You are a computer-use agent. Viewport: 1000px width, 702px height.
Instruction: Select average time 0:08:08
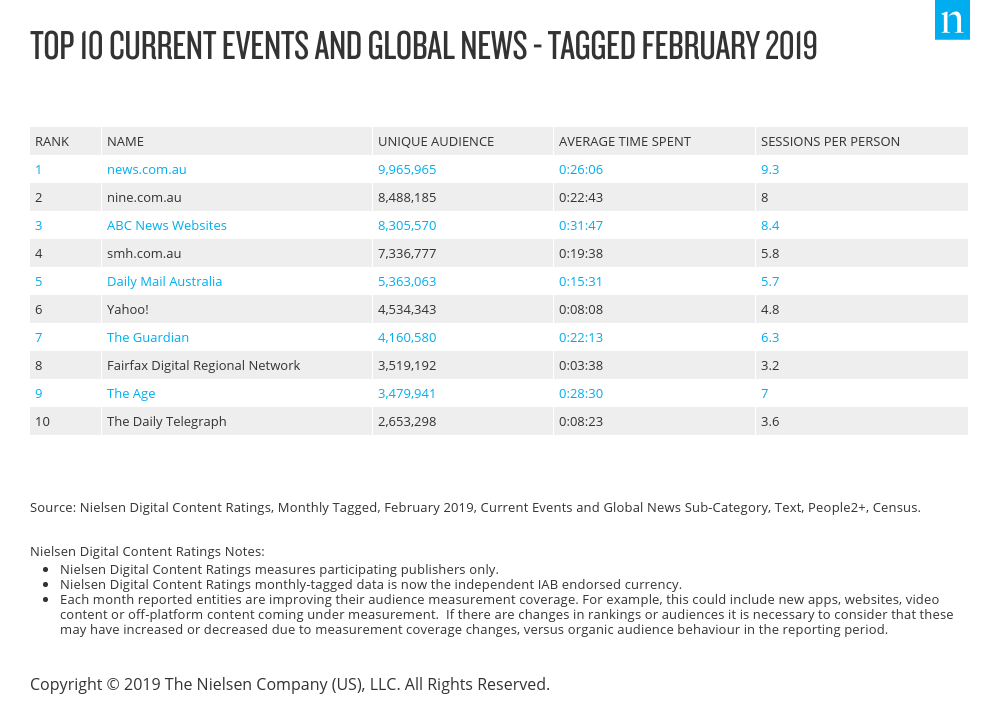[581, 310]
